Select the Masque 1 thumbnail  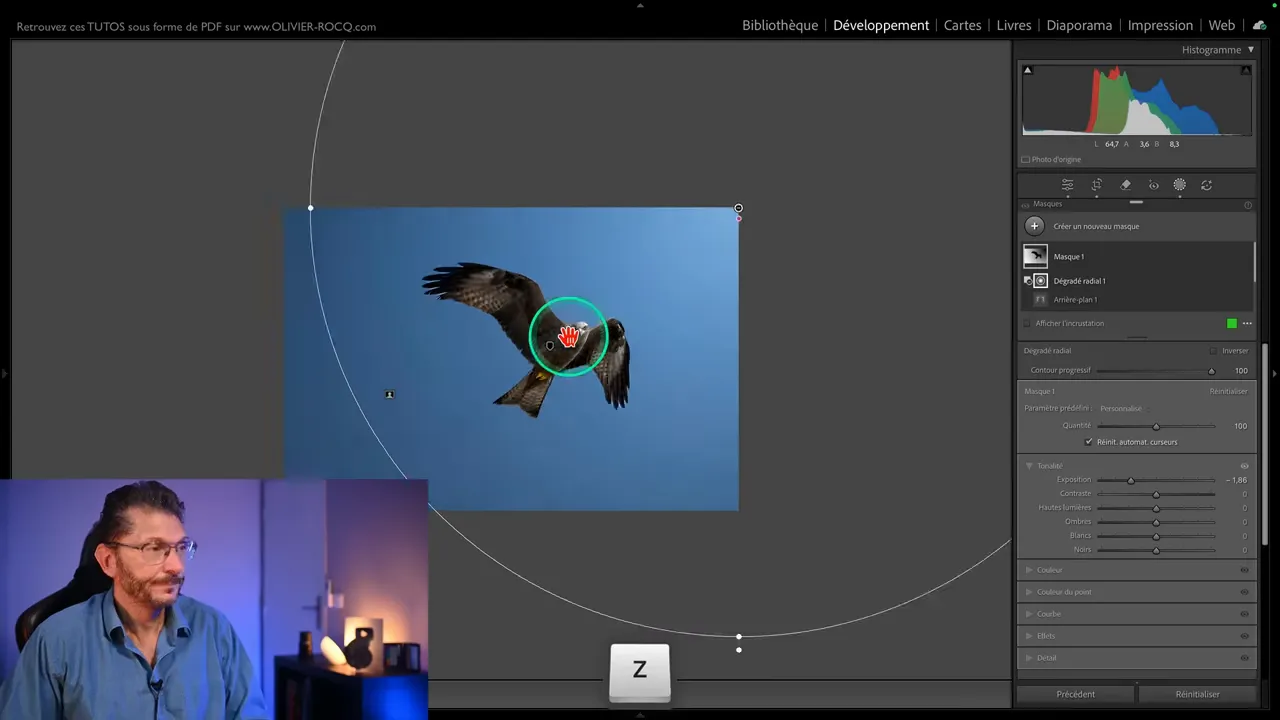[1035, 256]
